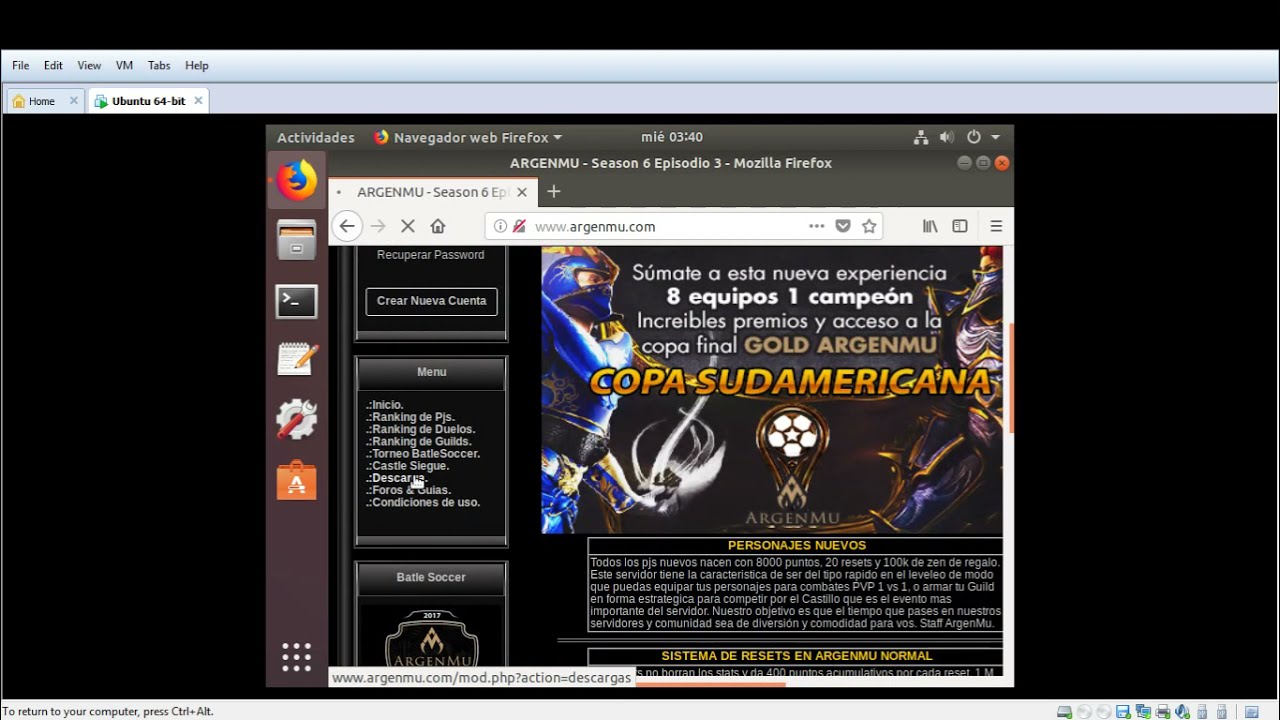Open VMware message log icon

point(1252,712)
